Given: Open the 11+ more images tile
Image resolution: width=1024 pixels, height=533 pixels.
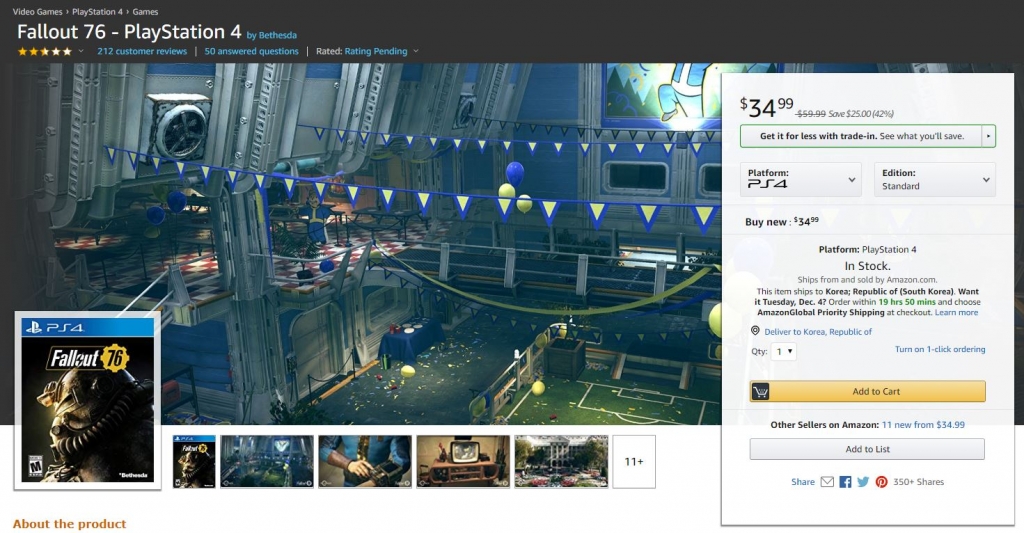Looking at the screenshot, I should (x=633, y=462).
